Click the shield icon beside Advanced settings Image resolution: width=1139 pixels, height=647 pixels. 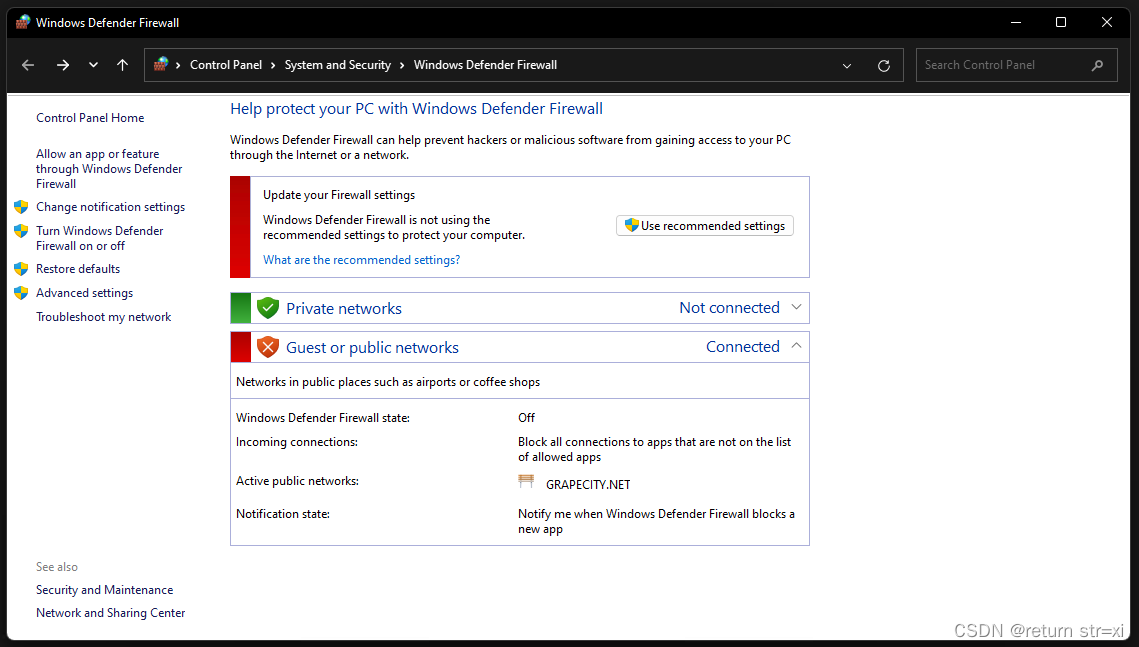pyautogui.click(x=22, y=292)
